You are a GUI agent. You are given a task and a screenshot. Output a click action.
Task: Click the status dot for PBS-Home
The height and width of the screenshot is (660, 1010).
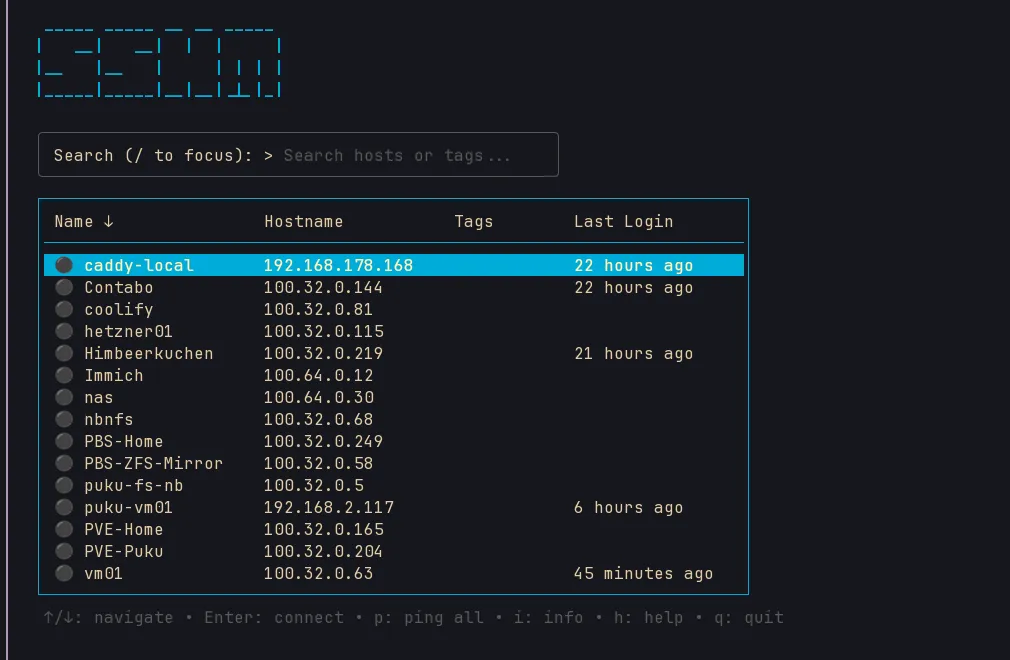[x=64, y=441]
